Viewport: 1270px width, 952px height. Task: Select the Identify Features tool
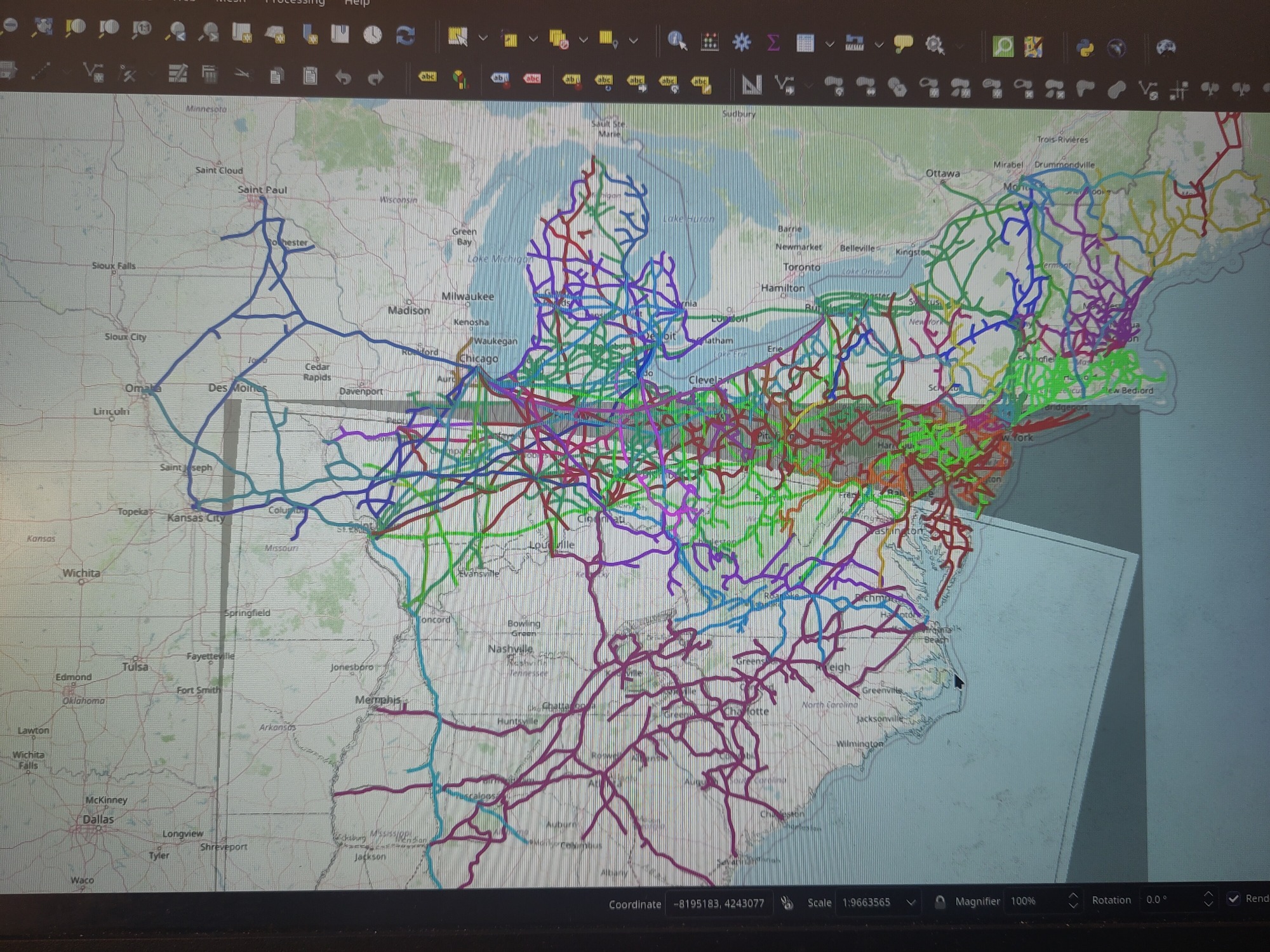[677, 42]
